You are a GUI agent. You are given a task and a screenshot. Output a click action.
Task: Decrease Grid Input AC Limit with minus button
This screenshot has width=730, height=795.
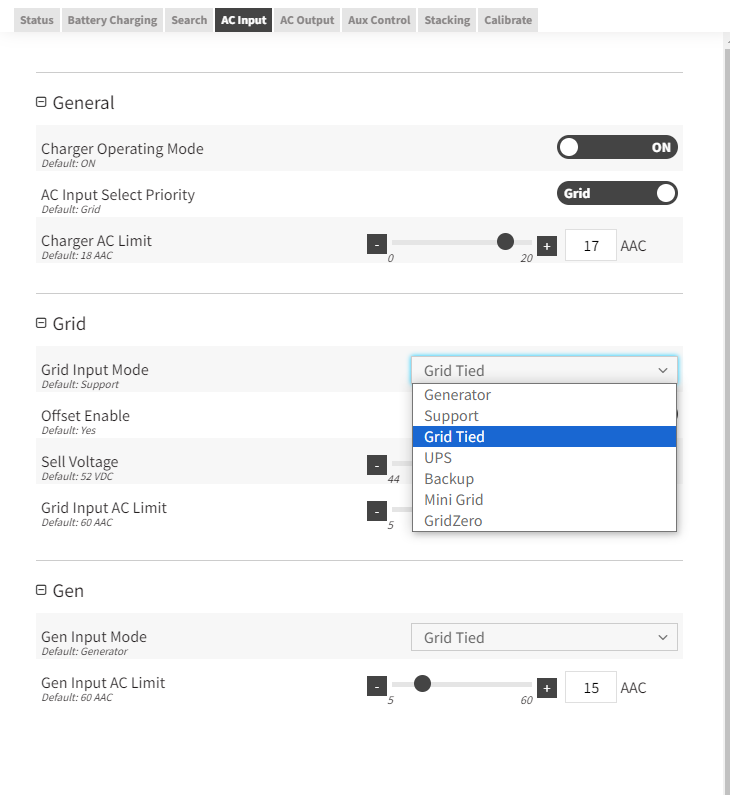pos(377,511)
